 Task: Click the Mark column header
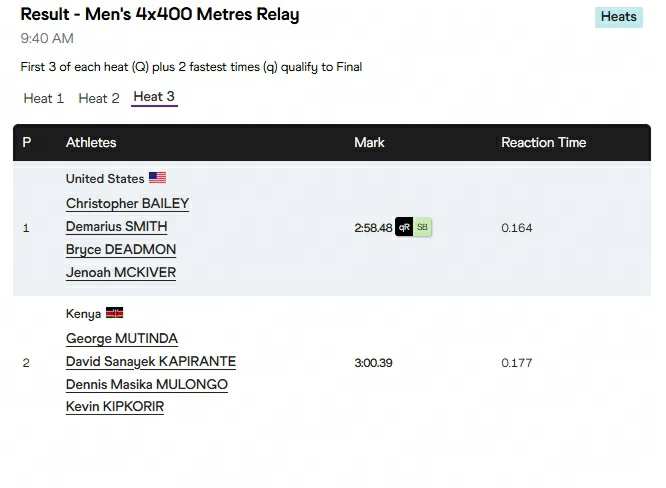[369, 142]
